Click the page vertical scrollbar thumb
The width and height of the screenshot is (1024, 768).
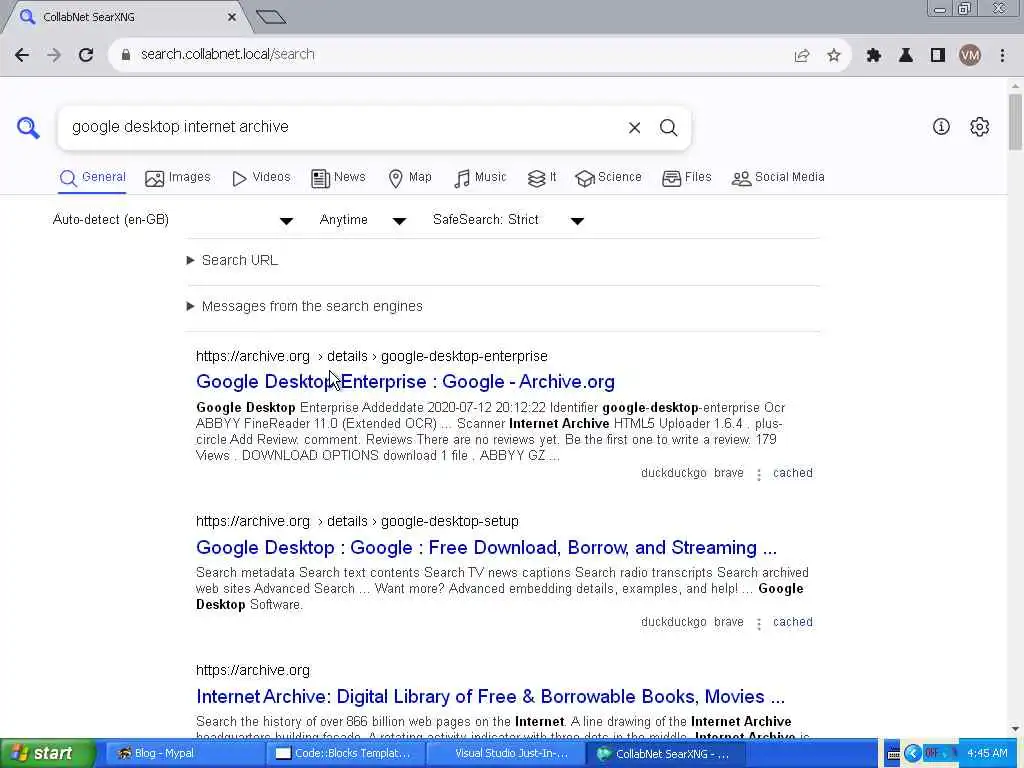1015,122
